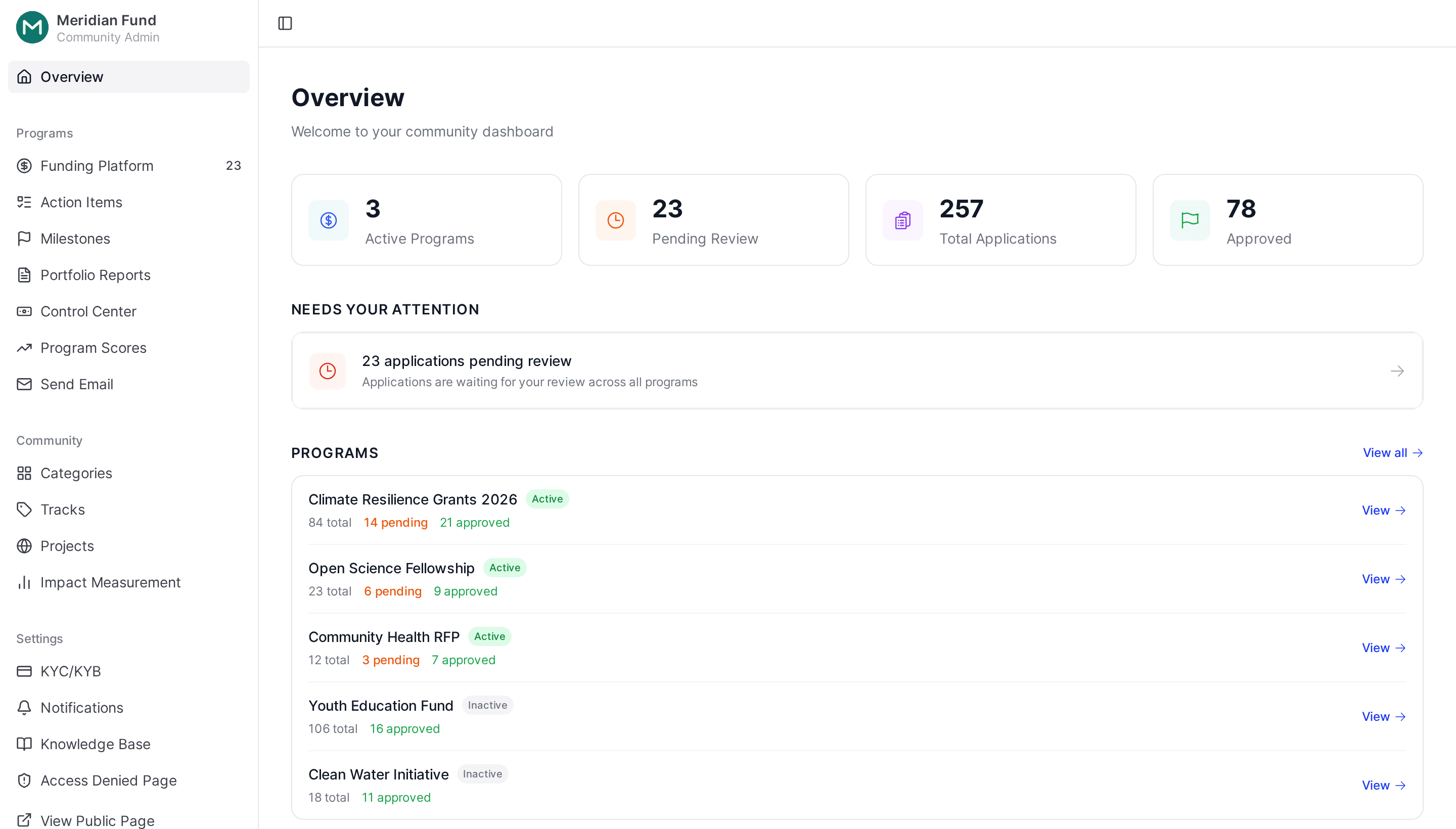This screenshot has width=1456, height=829.
Task: Click the View Public Page external-link icon
Action: click(24, 820)
